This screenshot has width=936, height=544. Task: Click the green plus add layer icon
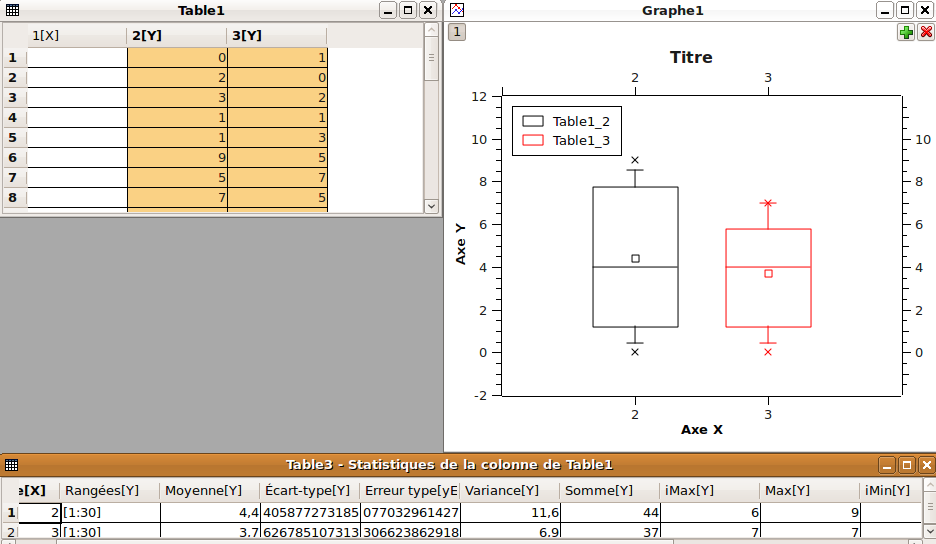click(906, 32)
